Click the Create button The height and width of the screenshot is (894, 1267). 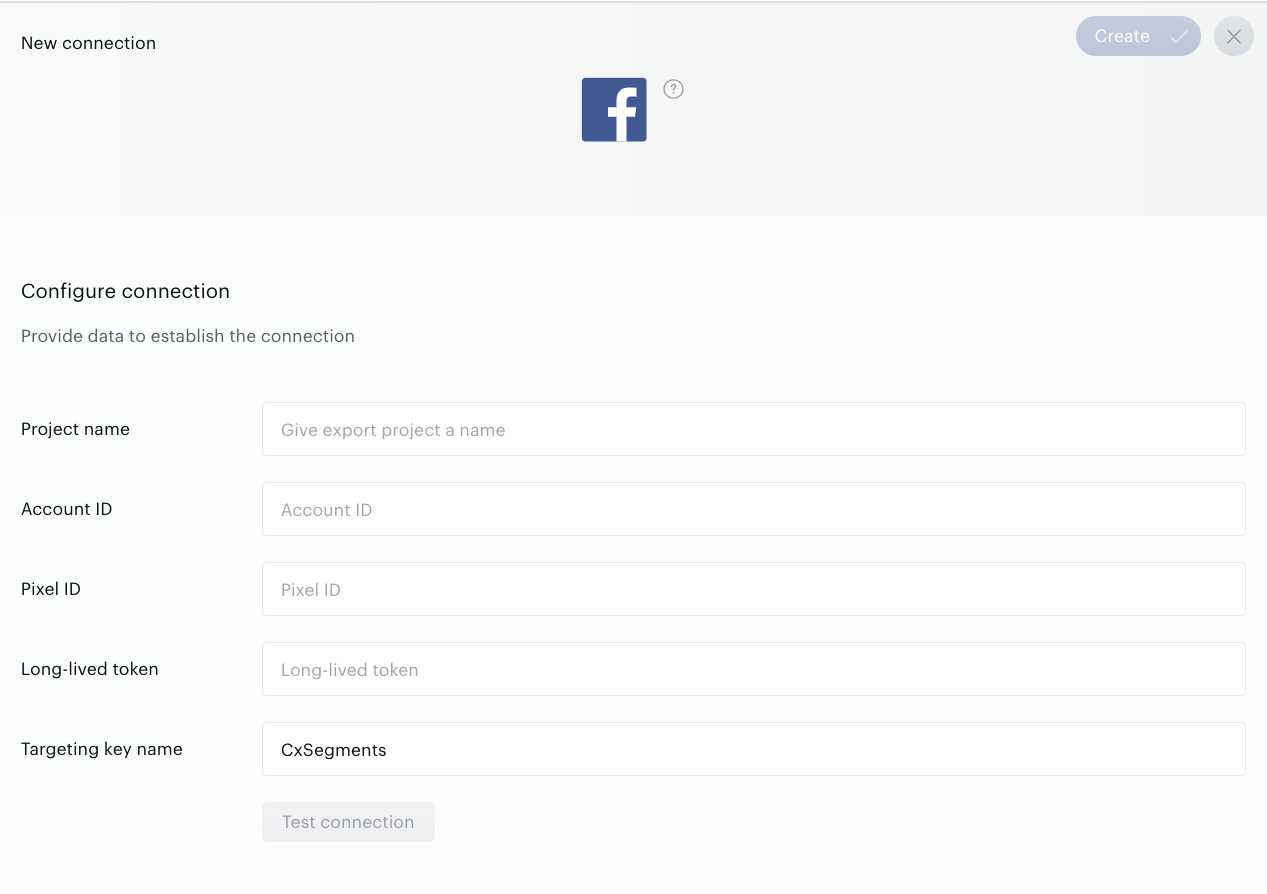[x=1138, y=36]
